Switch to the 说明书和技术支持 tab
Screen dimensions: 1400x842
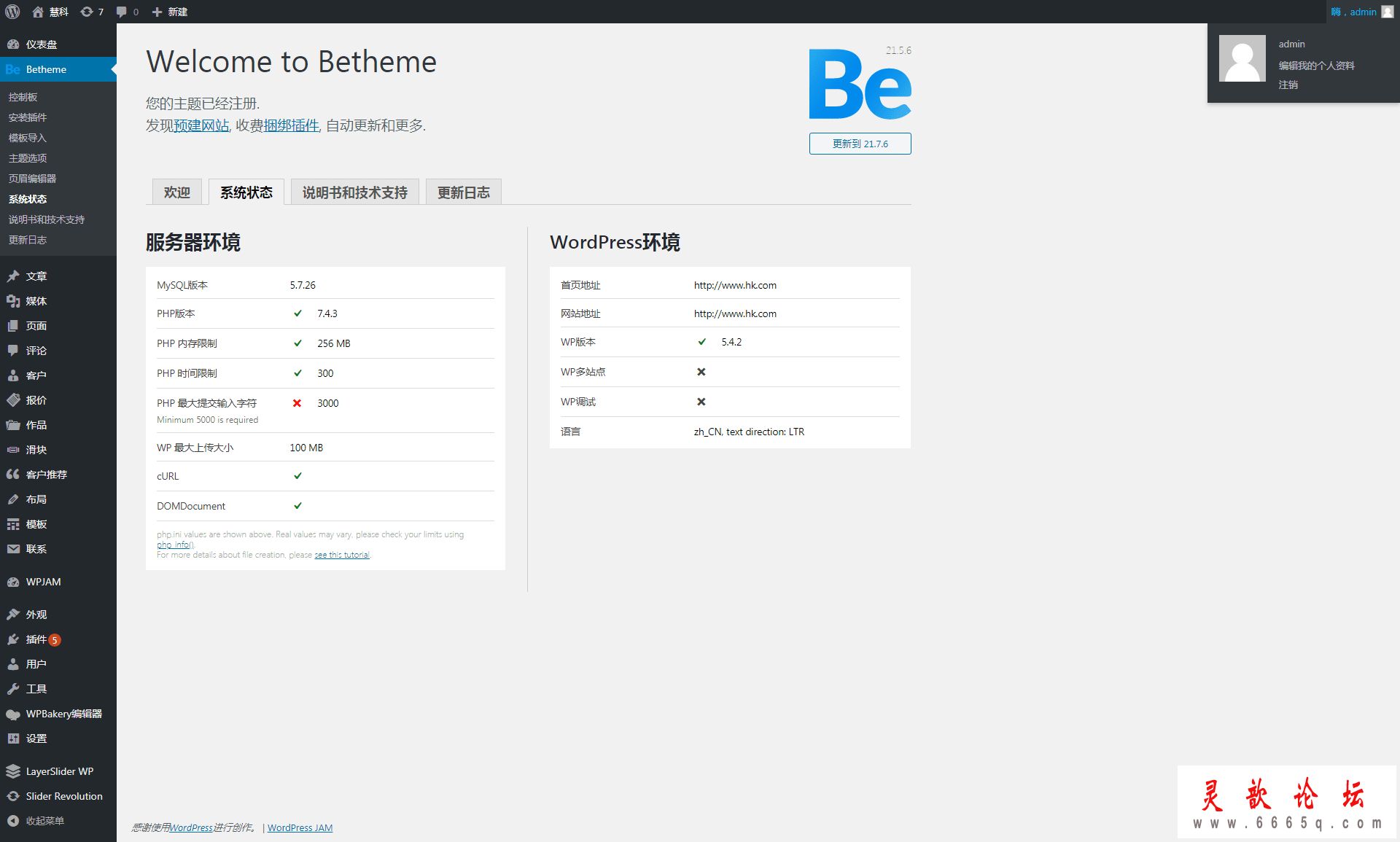tap(355, 192)
